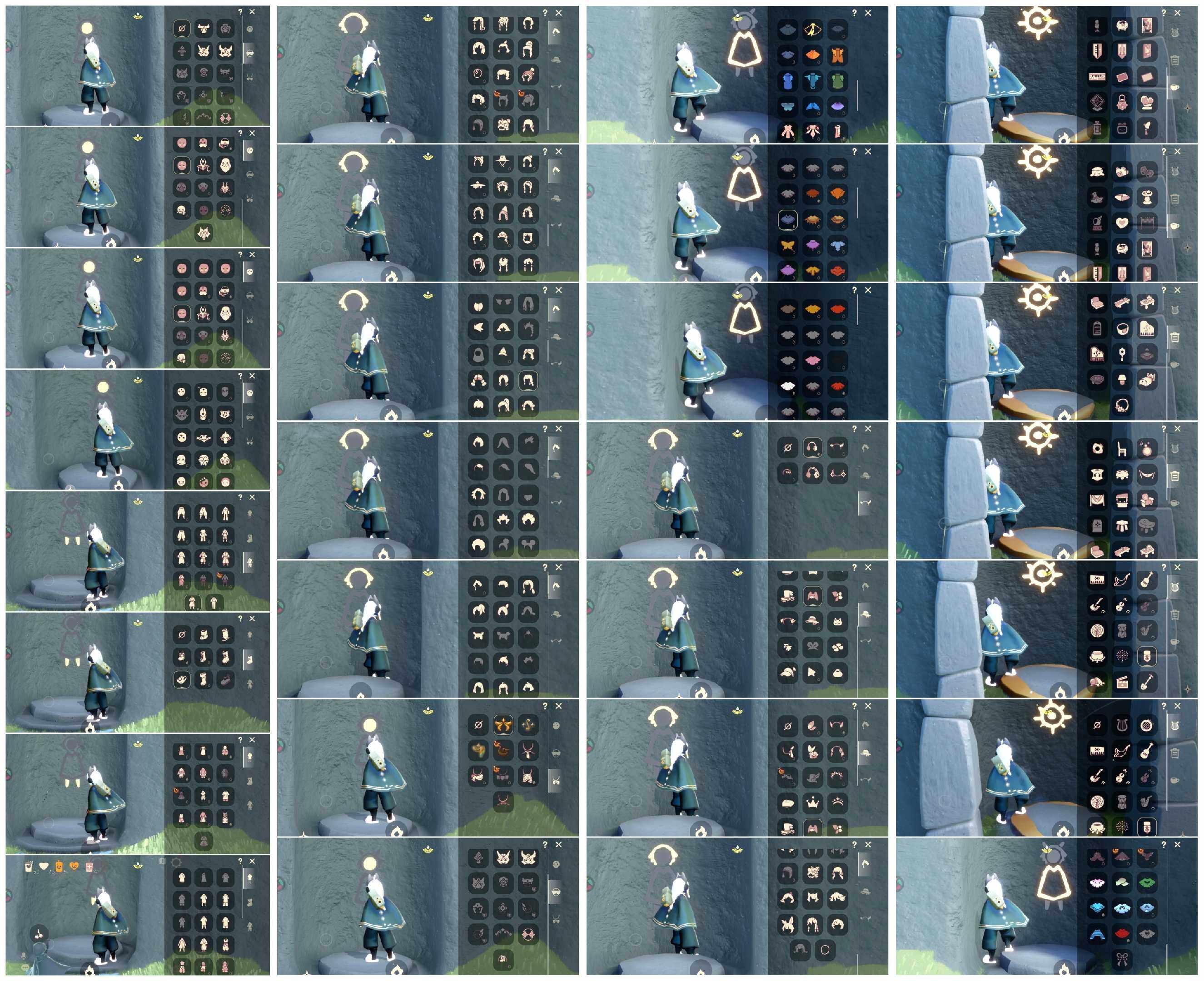Image resolution: width=1204 pixels, height=981 pixels.
Task: Select the wooden chair prop
Action: pyautogui.click(x=1122, y=449)
